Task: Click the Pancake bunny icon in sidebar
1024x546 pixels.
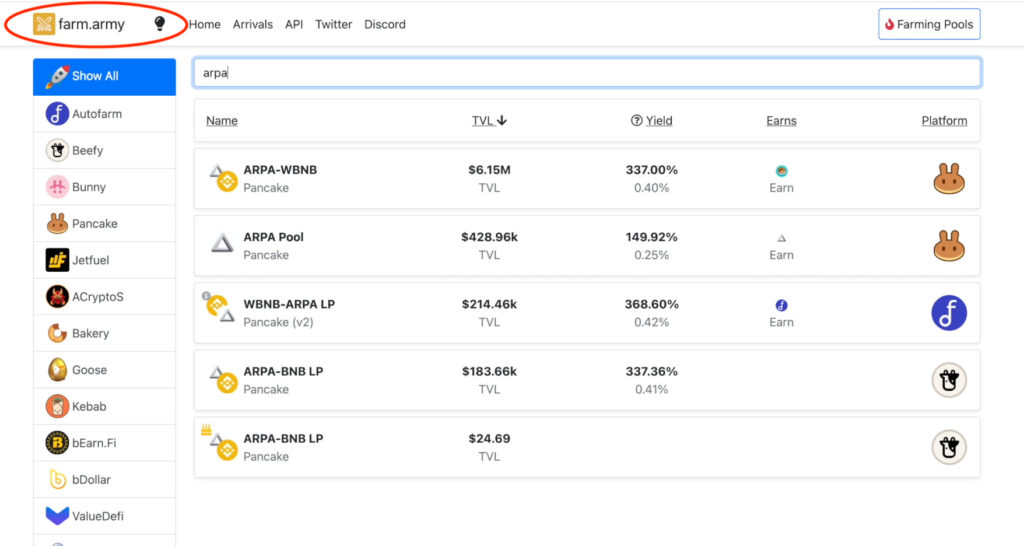Action: [57, 223]
